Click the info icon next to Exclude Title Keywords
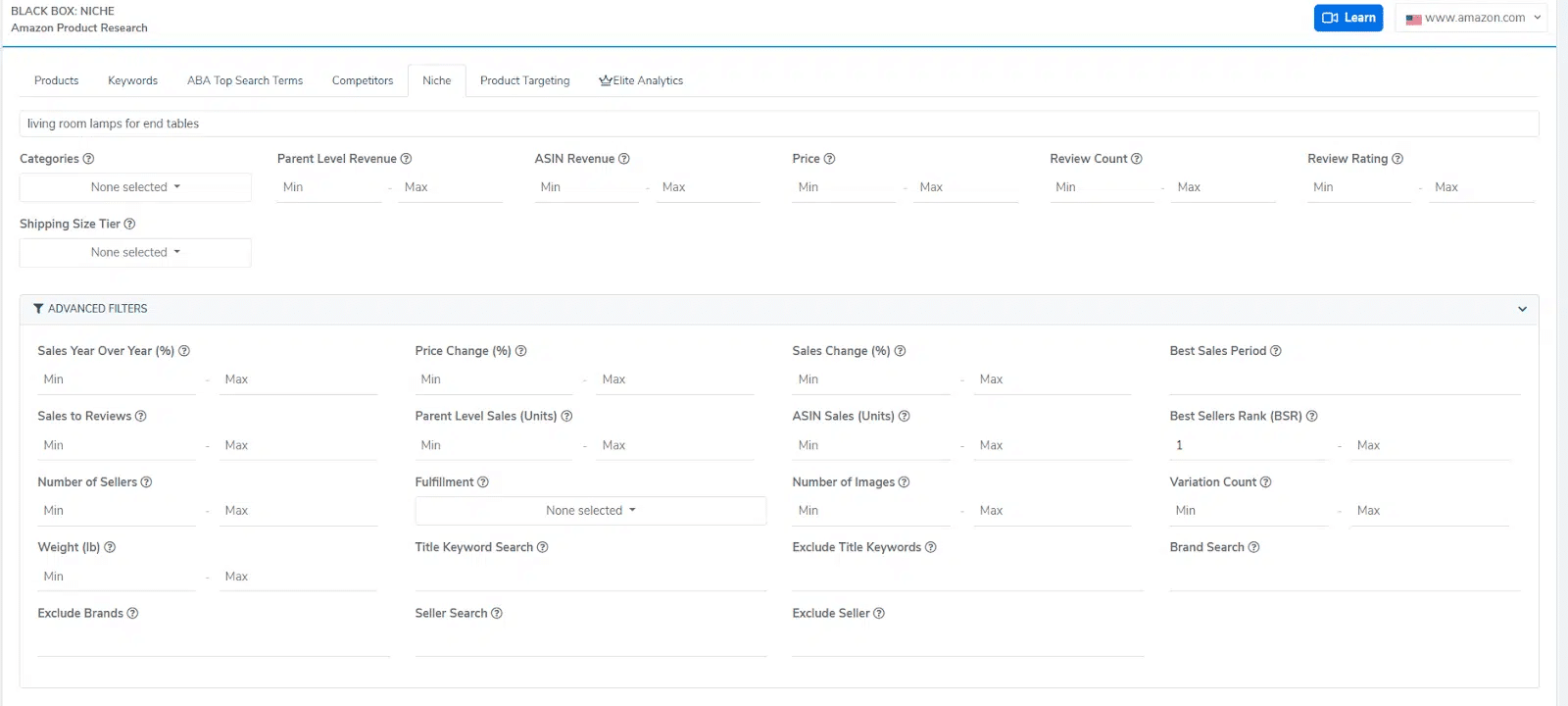The width and height of the screenshot is (1568, 706). [931, 547]
